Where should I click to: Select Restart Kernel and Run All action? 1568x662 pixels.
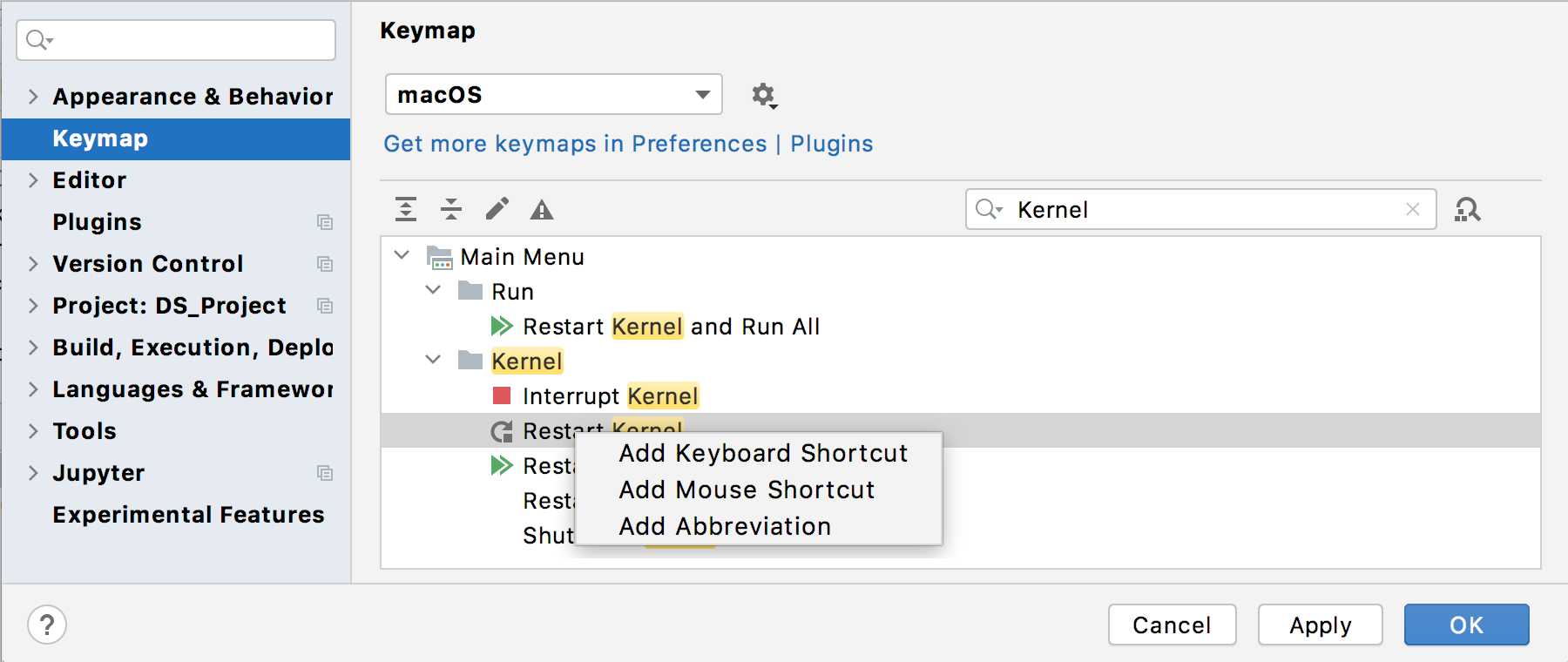coord(671,327)
